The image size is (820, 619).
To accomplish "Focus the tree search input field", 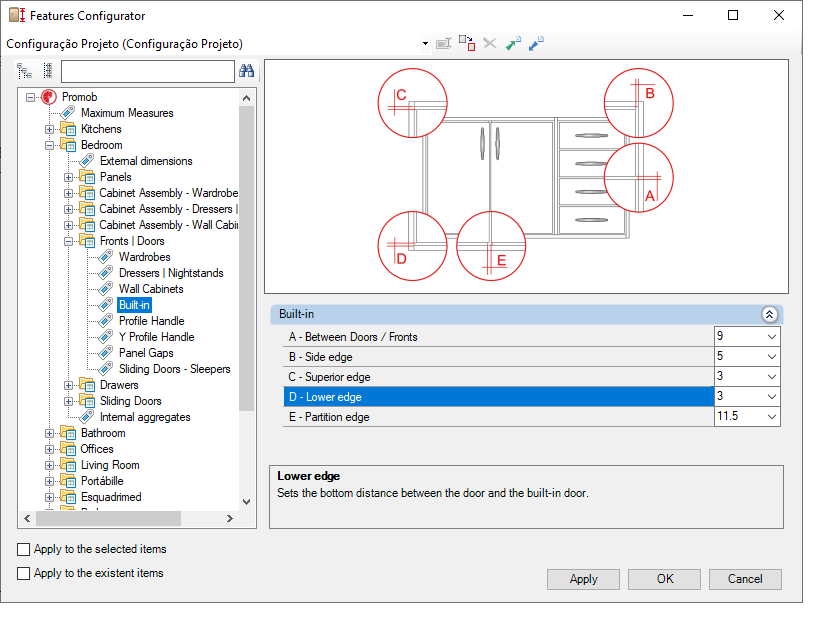I will [x=147, y=71].
